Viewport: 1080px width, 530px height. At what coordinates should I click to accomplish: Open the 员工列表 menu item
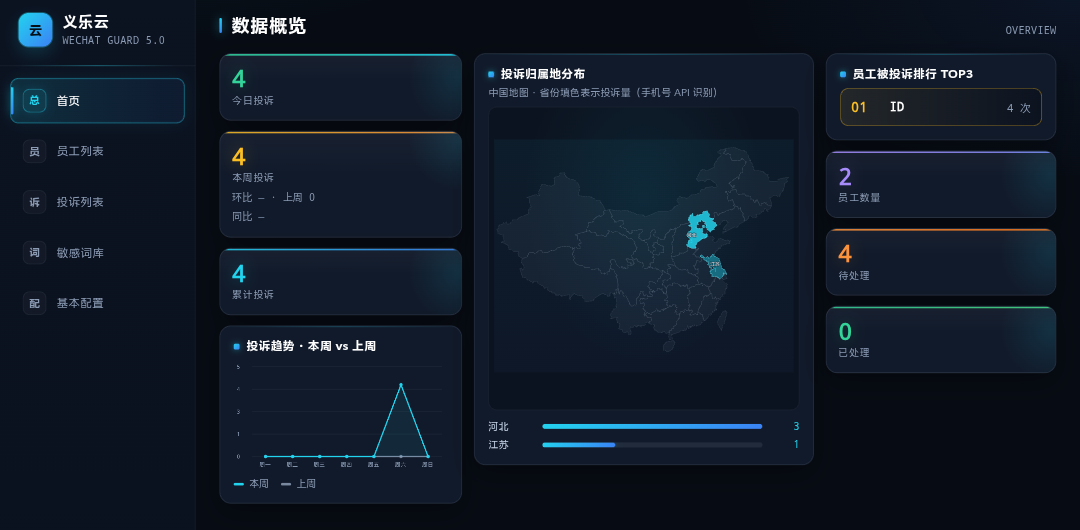[x=98, y=151]
